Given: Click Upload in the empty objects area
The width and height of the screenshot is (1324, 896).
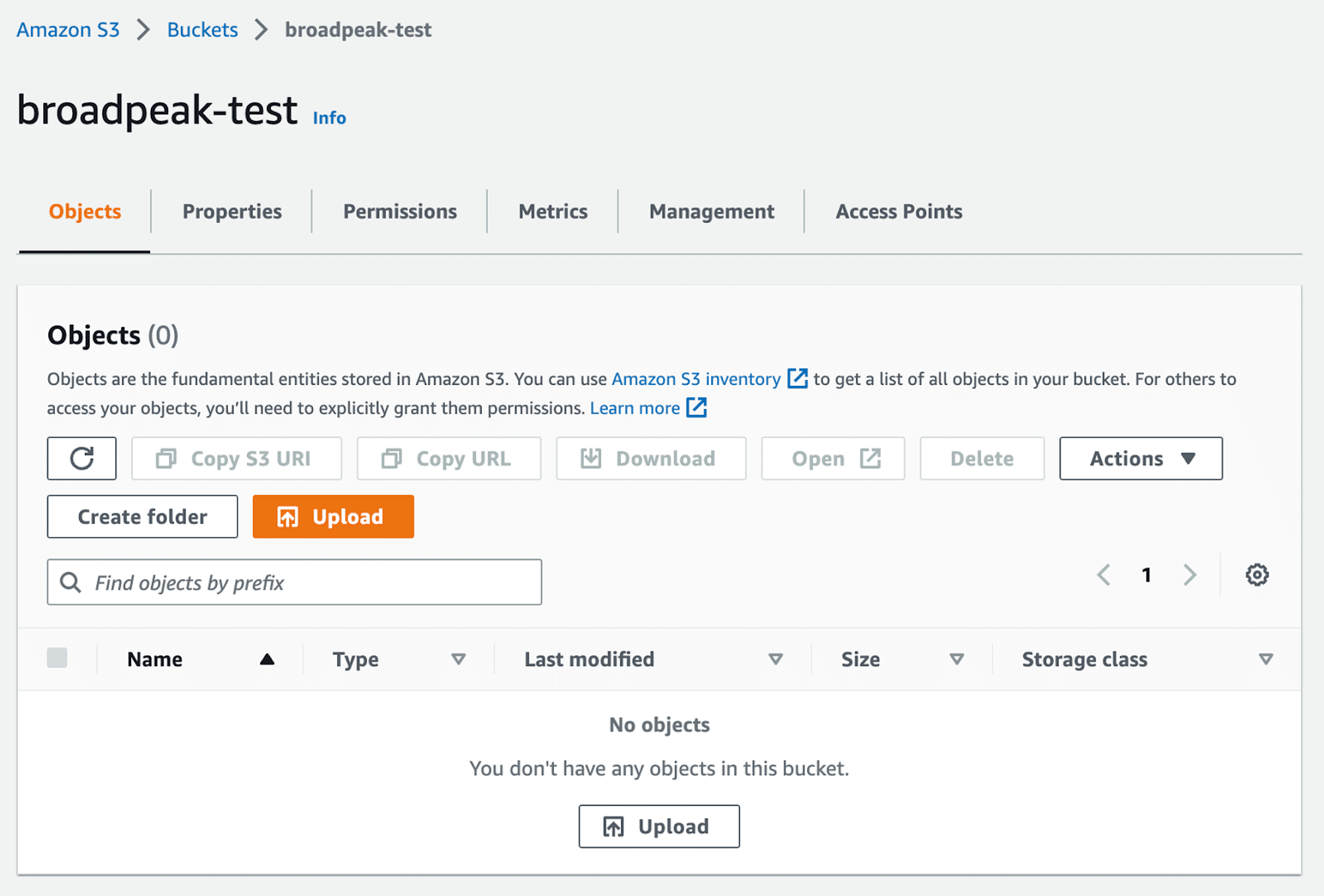Looking at the screenshot, I should 659,826.
